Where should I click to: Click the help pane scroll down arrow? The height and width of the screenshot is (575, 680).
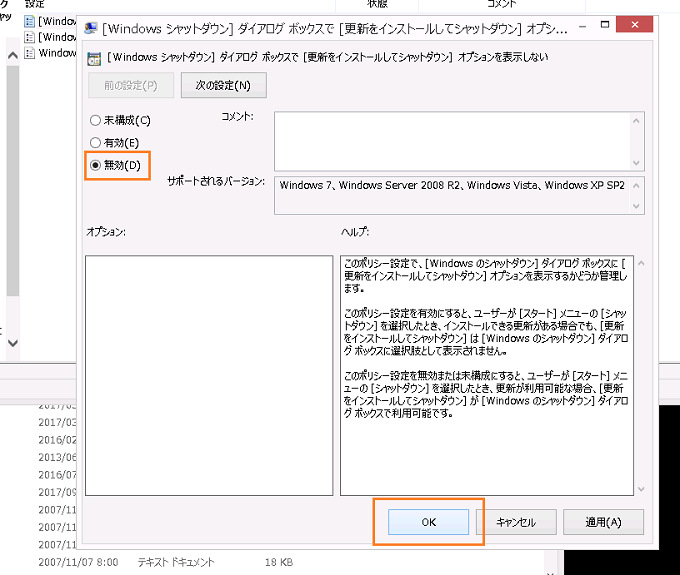641,489
